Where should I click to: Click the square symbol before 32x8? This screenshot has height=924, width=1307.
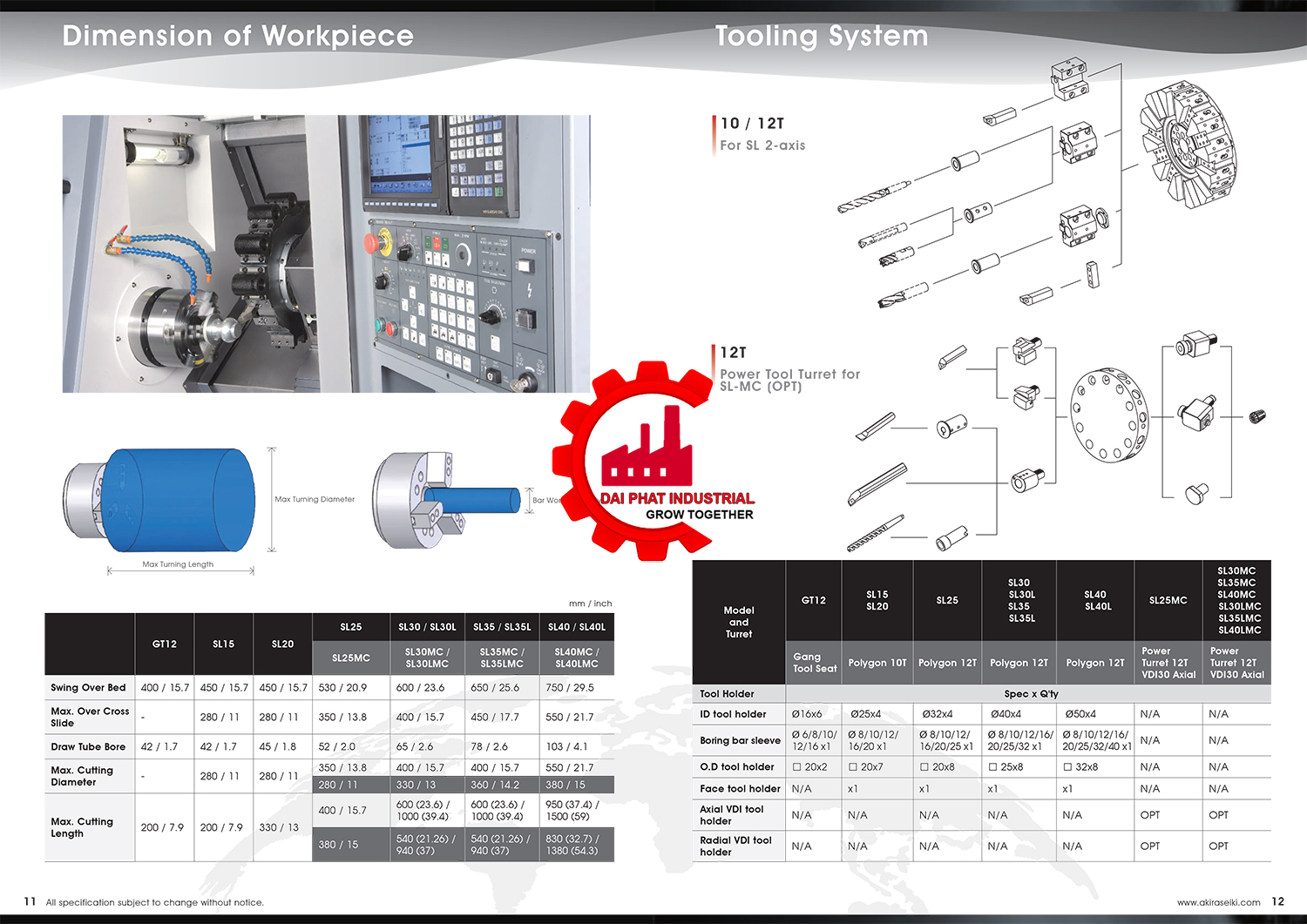1067,767
